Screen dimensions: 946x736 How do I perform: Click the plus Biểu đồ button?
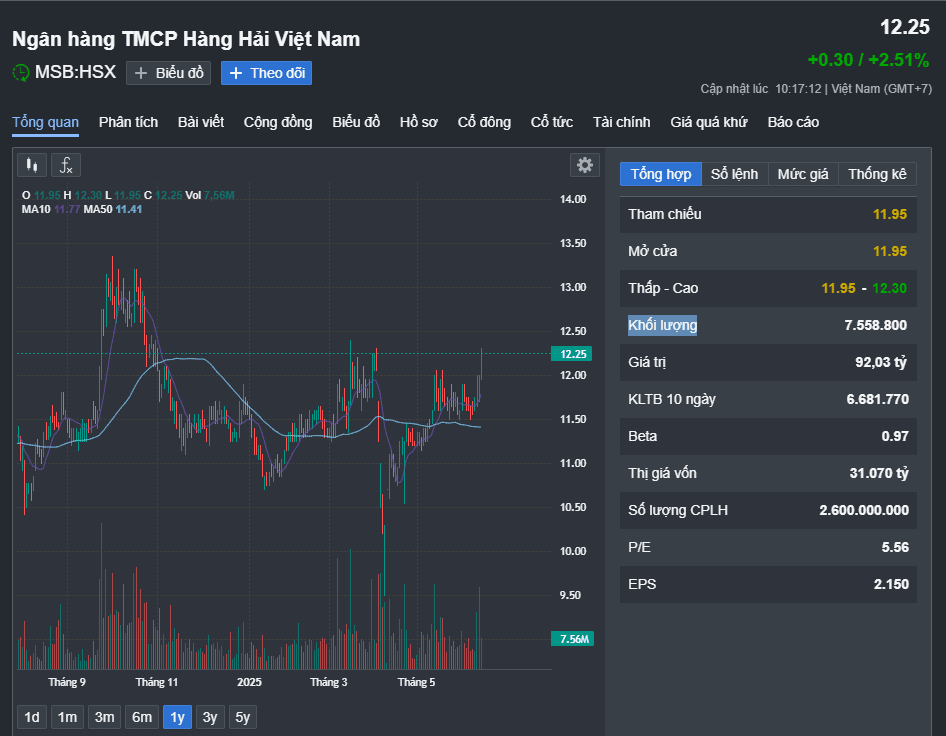click(x=168, y=73)
